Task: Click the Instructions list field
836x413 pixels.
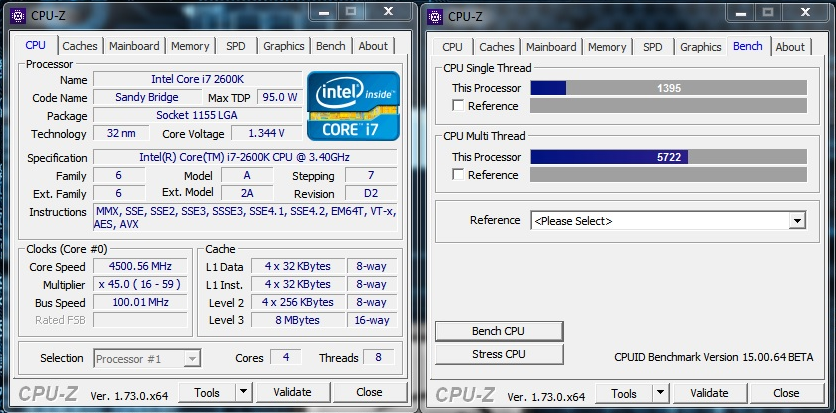Action: point(245,217)
